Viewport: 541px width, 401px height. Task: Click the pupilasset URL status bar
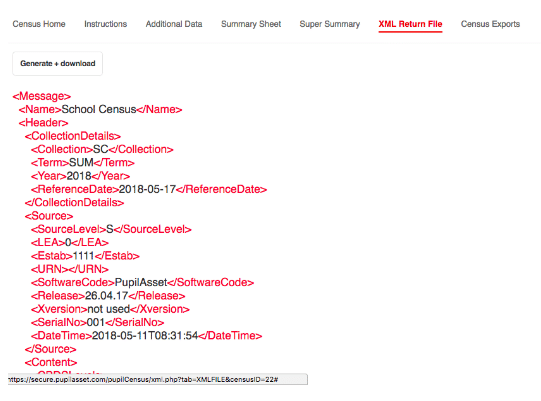tap(158, 380)
